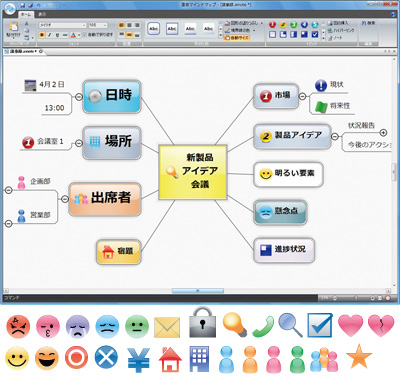
Task: Click the save icon in quick access bar
Action: tap(22, 5)
